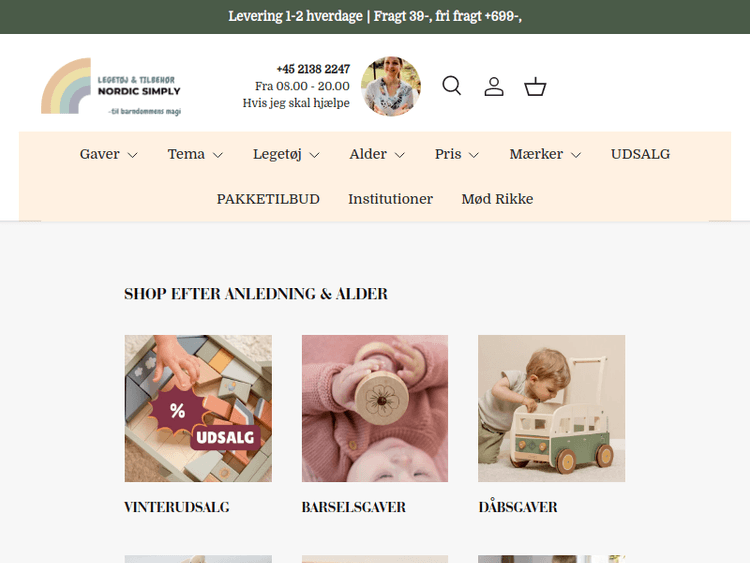This screenshot has width=750, height=563.
Task: Open the shopping basket icon
Action: [535, 87]
